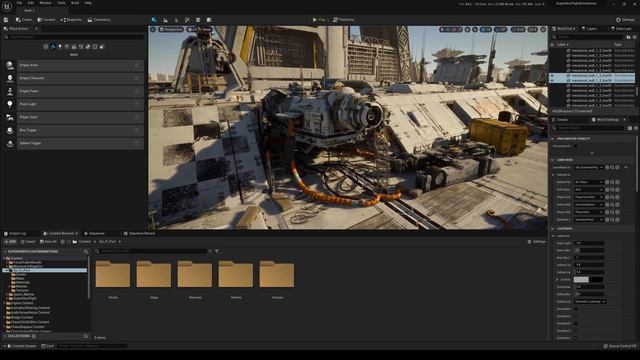Switch to the Landscape mode icon

click(x=165, y=20)
